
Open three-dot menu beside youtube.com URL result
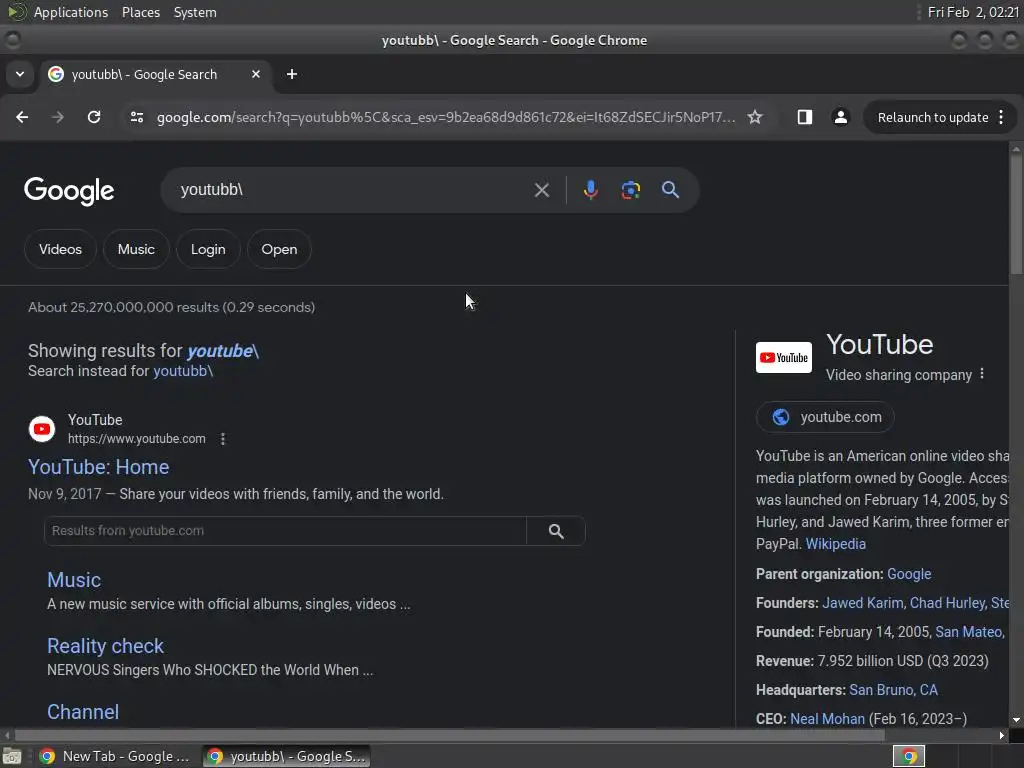(x=223, y=439)
